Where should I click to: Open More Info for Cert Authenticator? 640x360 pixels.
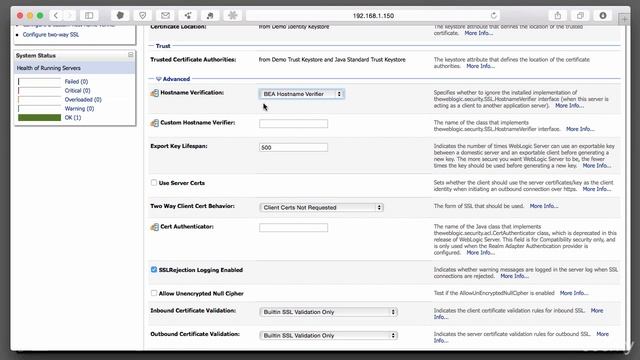[480, 253]
